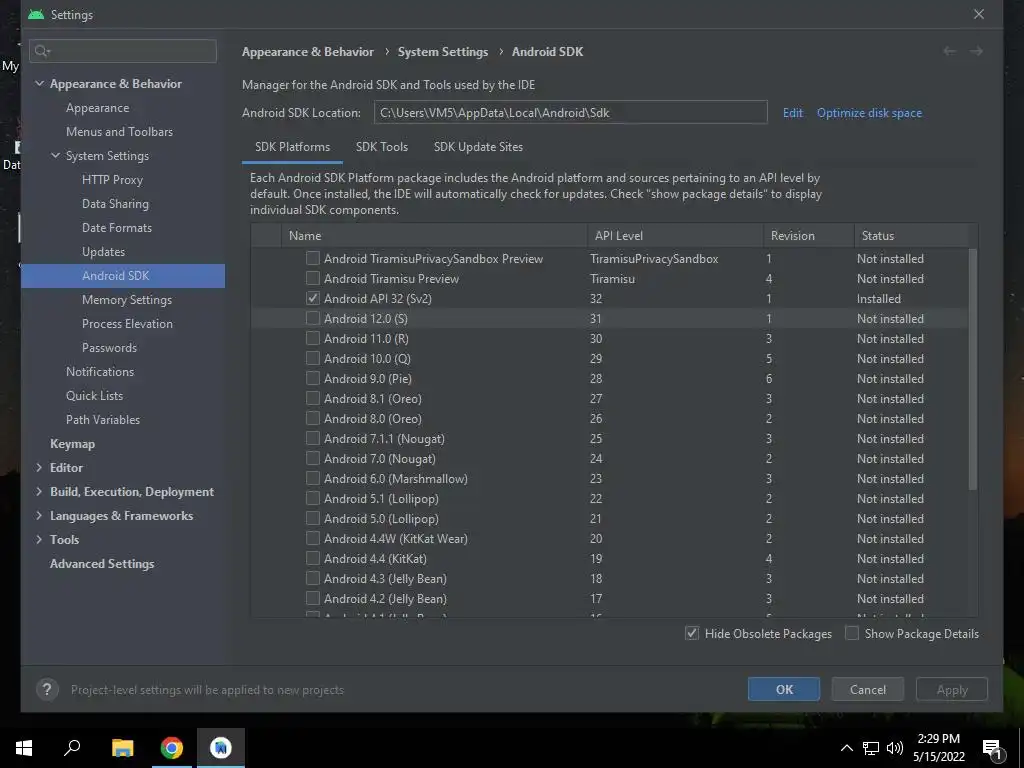Open Path Variables settings
This screenshot has height=768, width=1024.
[103, 420]
